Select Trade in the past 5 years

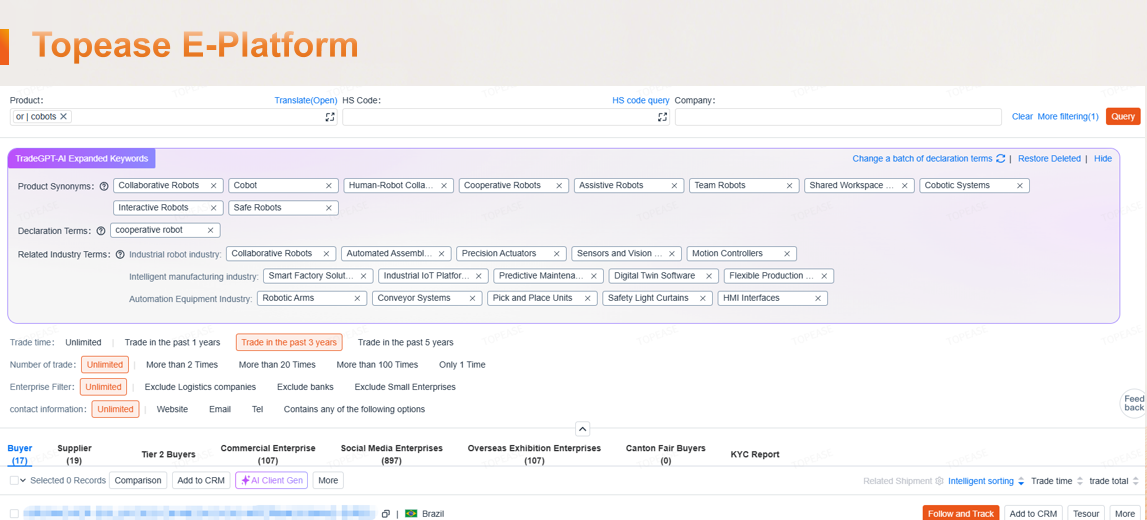pos(405,342)
